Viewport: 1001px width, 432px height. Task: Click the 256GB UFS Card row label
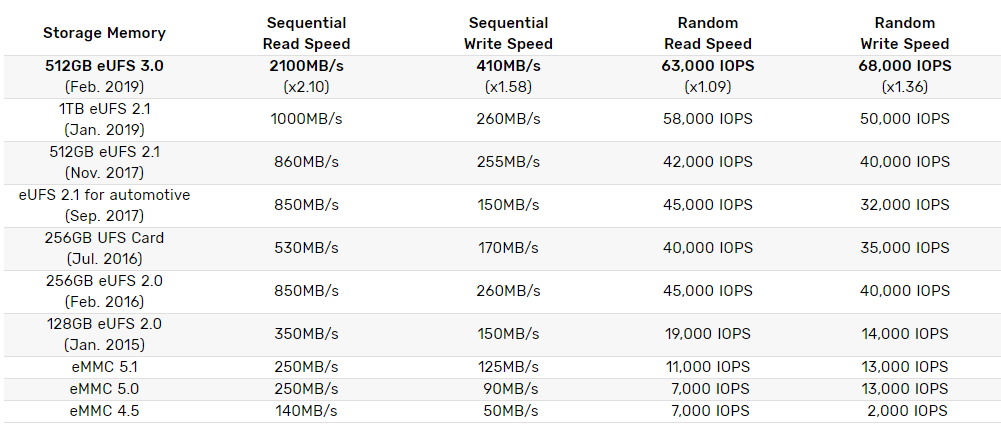[x=104, y=238]
